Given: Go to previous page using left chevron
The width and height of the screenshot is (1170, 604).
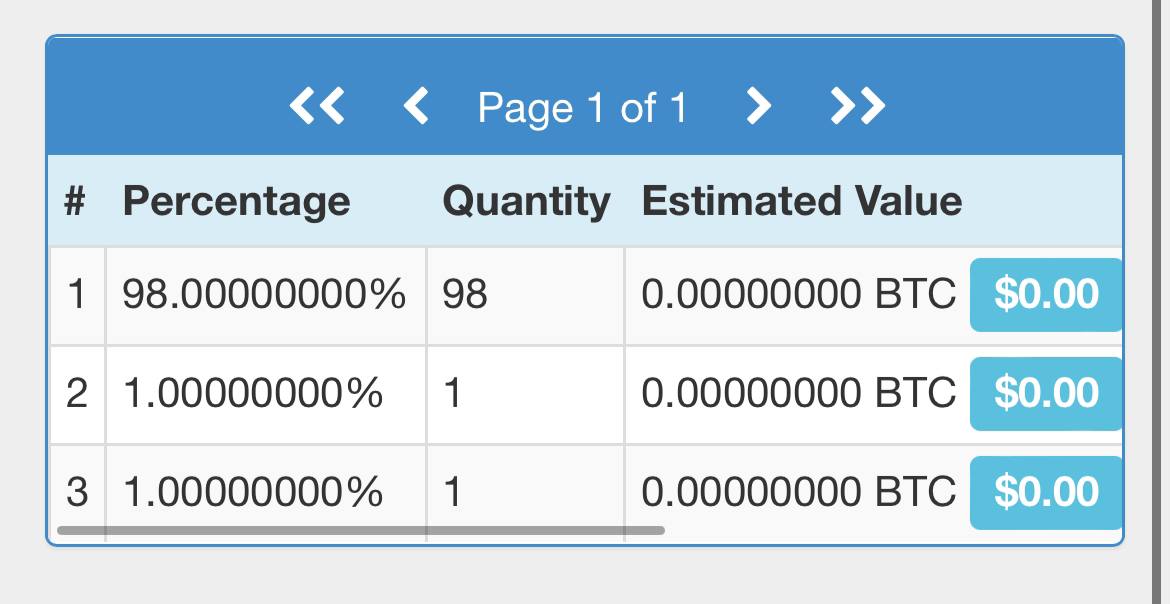Looking at the screenshot, I should (x=416, y=106).
